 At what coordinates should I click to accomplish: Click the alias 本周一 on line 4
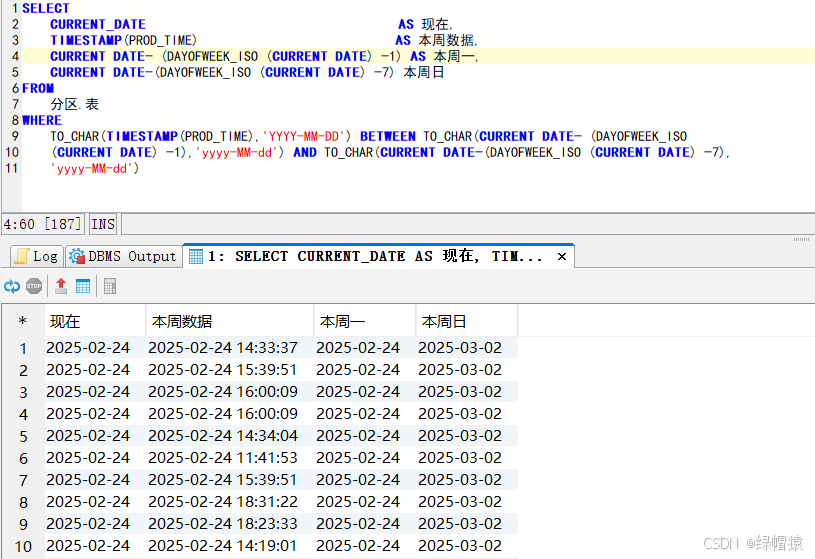pos(454,56)
